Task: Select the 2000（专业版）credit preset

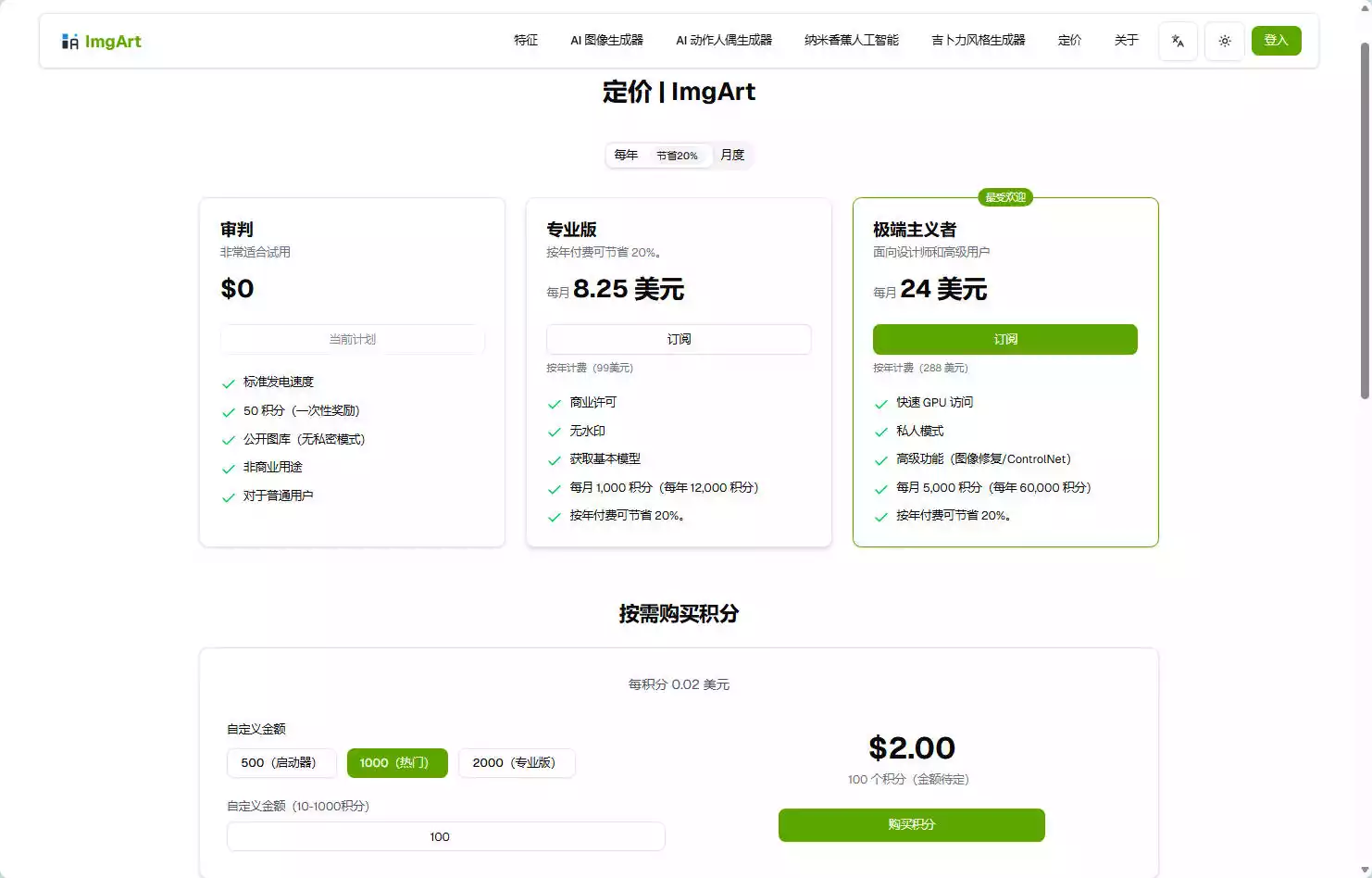Action: click(517, 763)
